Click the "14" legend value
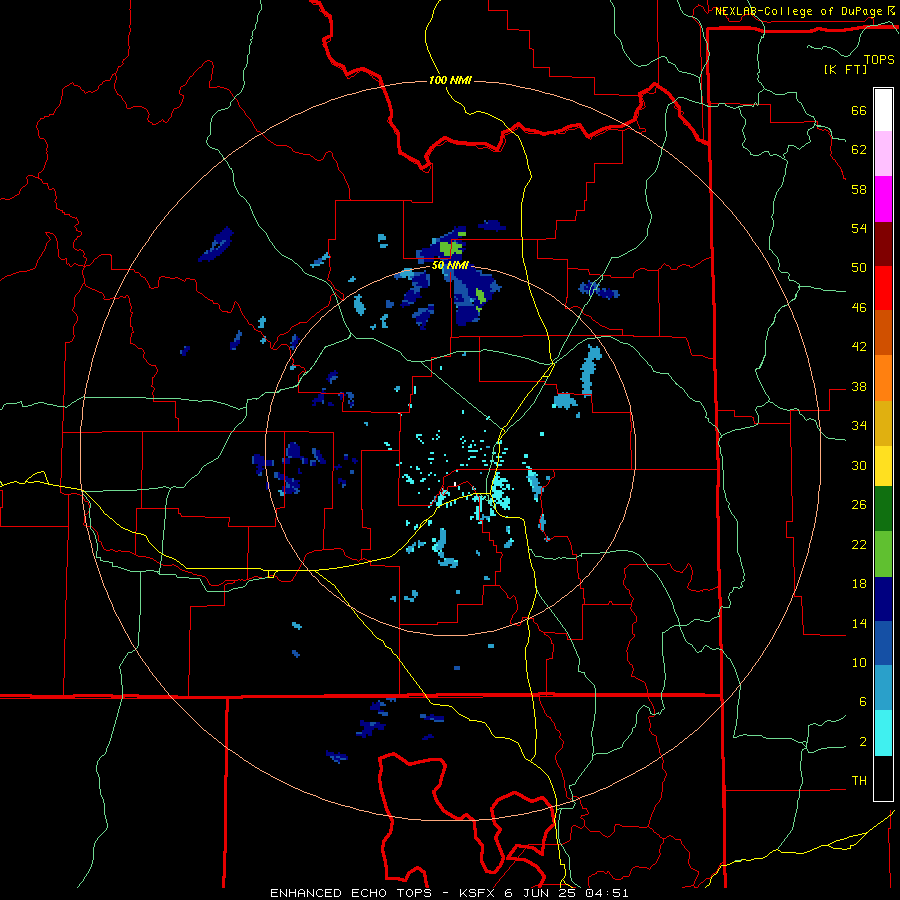Image resolution: width=900 pixels, height=900 pixels. point(859,623)
